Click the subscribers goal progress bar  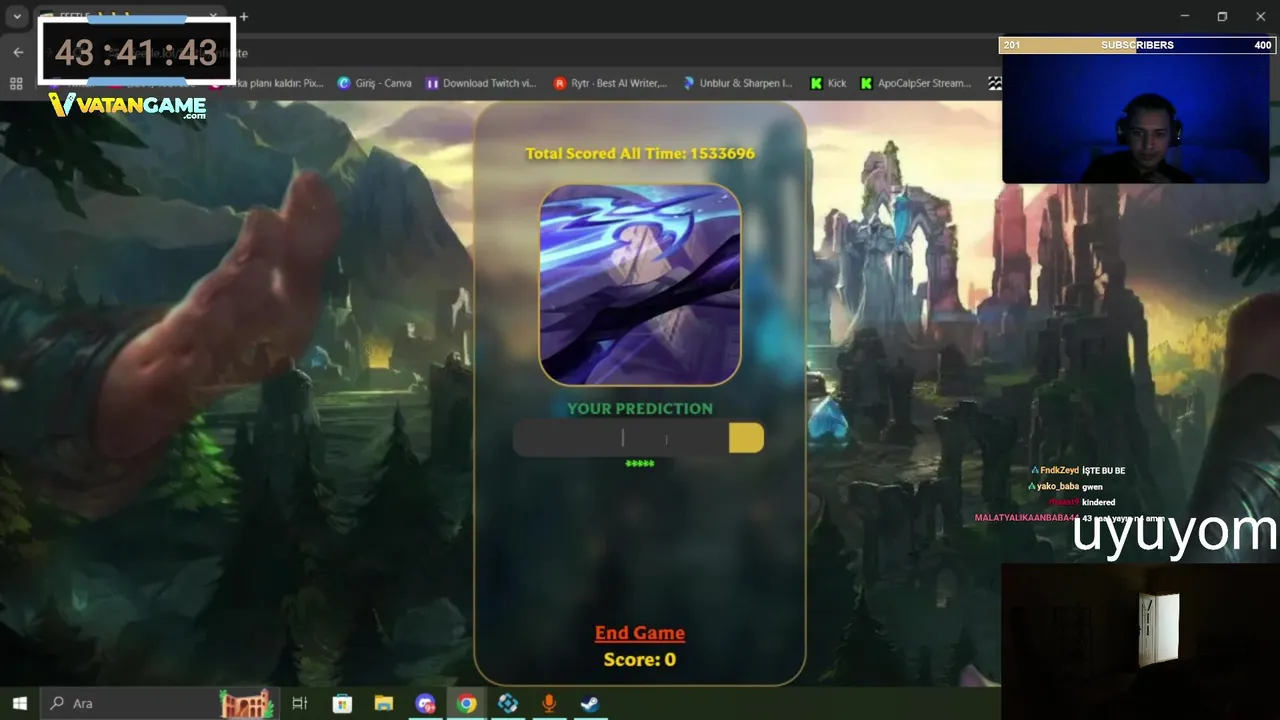tap(1138, 45)
